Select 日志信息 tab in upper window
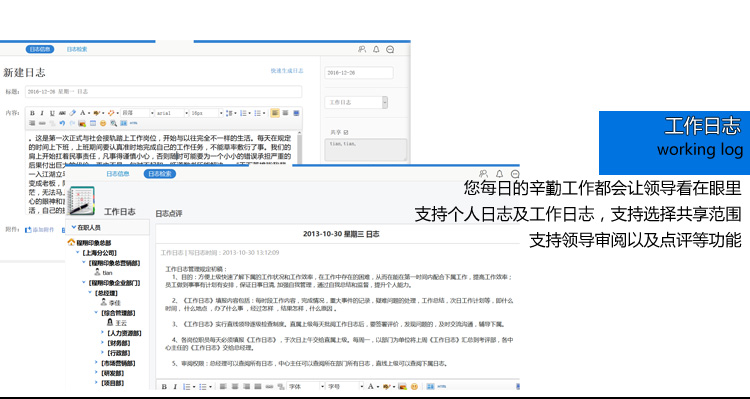 pos(40,49)
